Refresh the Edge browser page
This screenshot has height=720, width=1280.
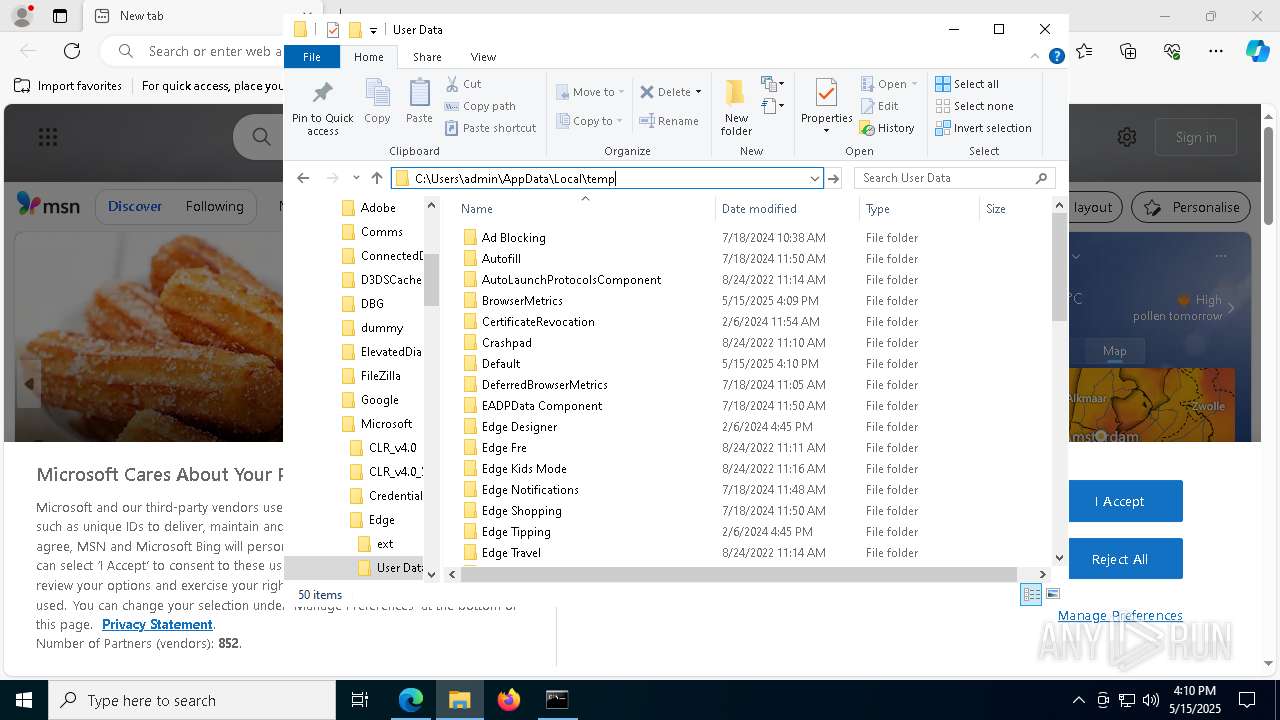pos(72,51)
